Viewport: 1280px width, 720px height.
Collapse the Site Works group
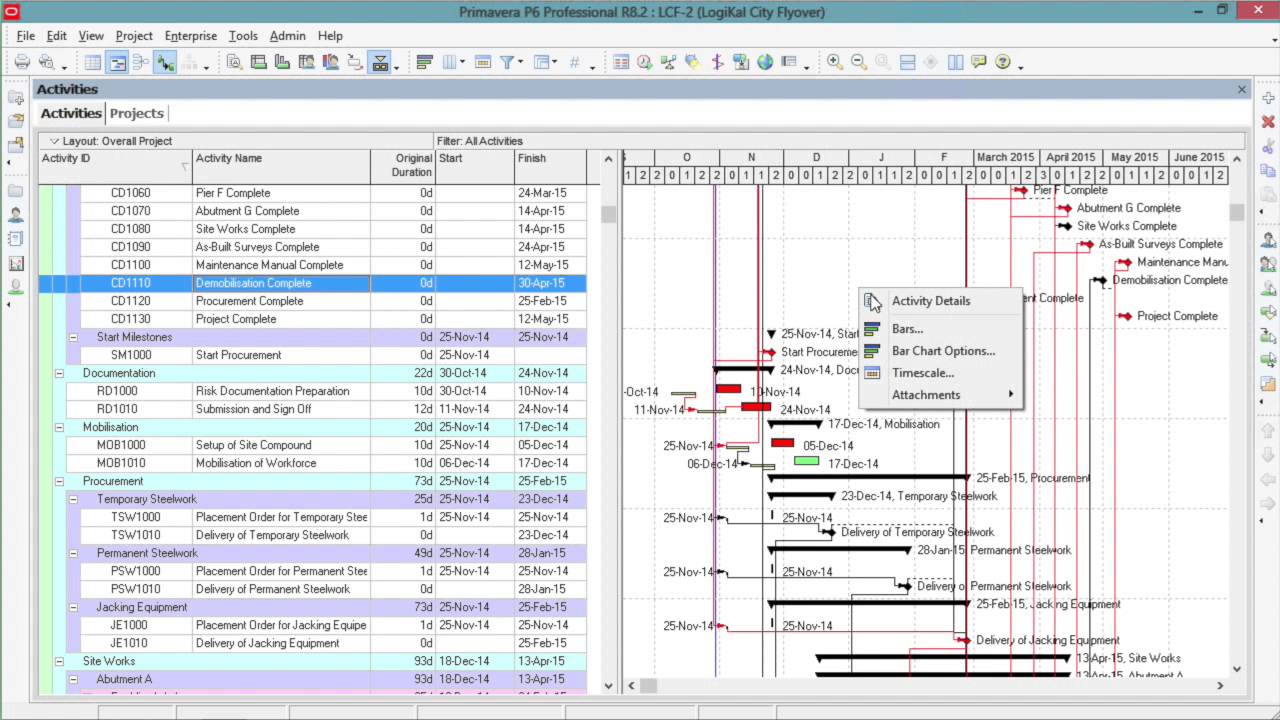click(59, 661)
